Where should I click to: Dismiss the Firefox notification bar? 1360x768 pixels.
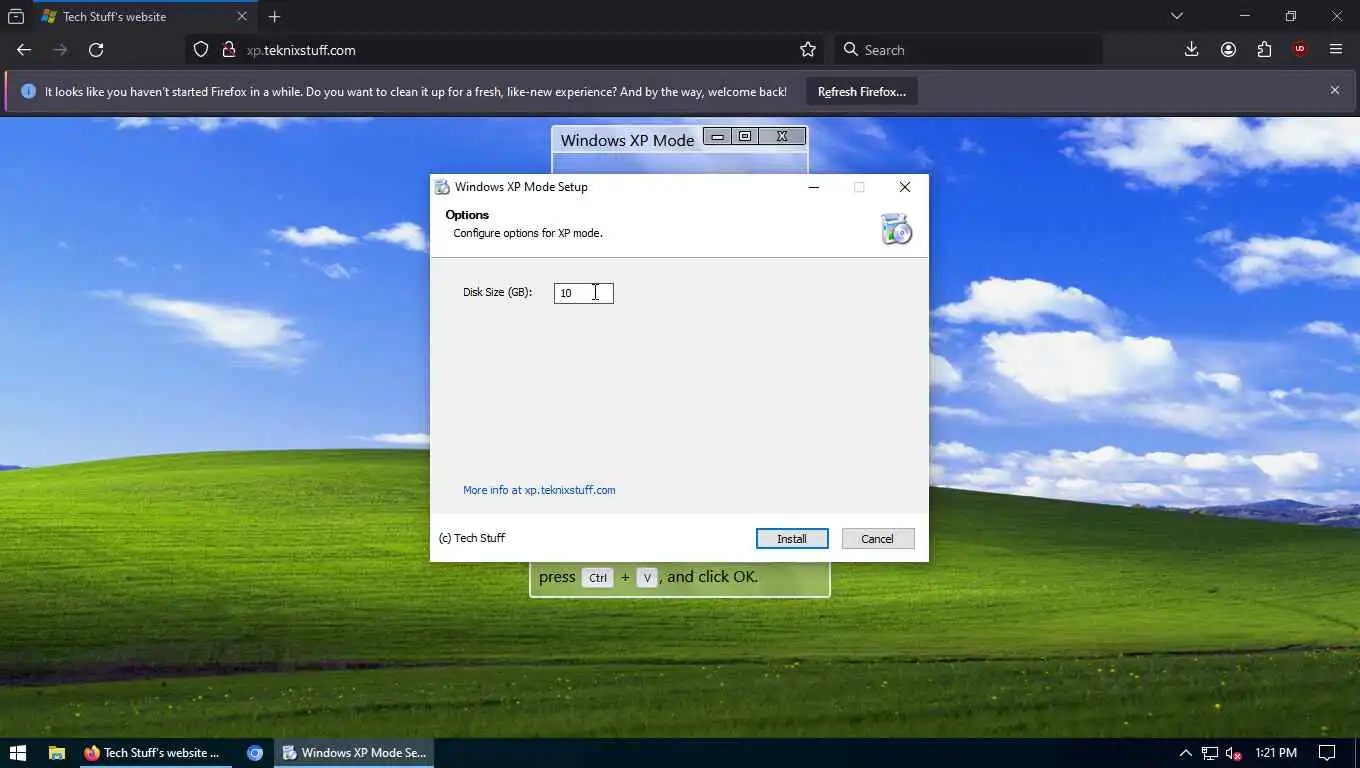(1334, 91)
